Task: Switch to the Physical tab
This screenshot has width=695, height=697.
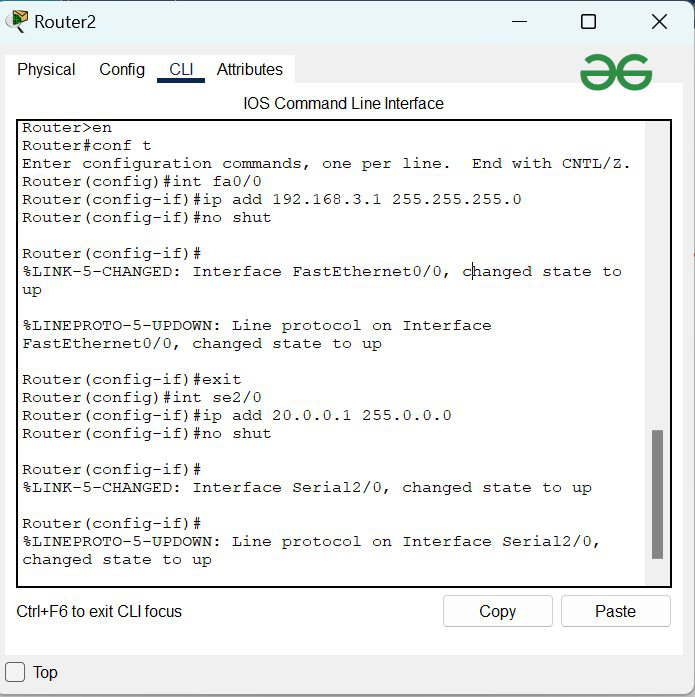Action: click(x=46, y=69)
